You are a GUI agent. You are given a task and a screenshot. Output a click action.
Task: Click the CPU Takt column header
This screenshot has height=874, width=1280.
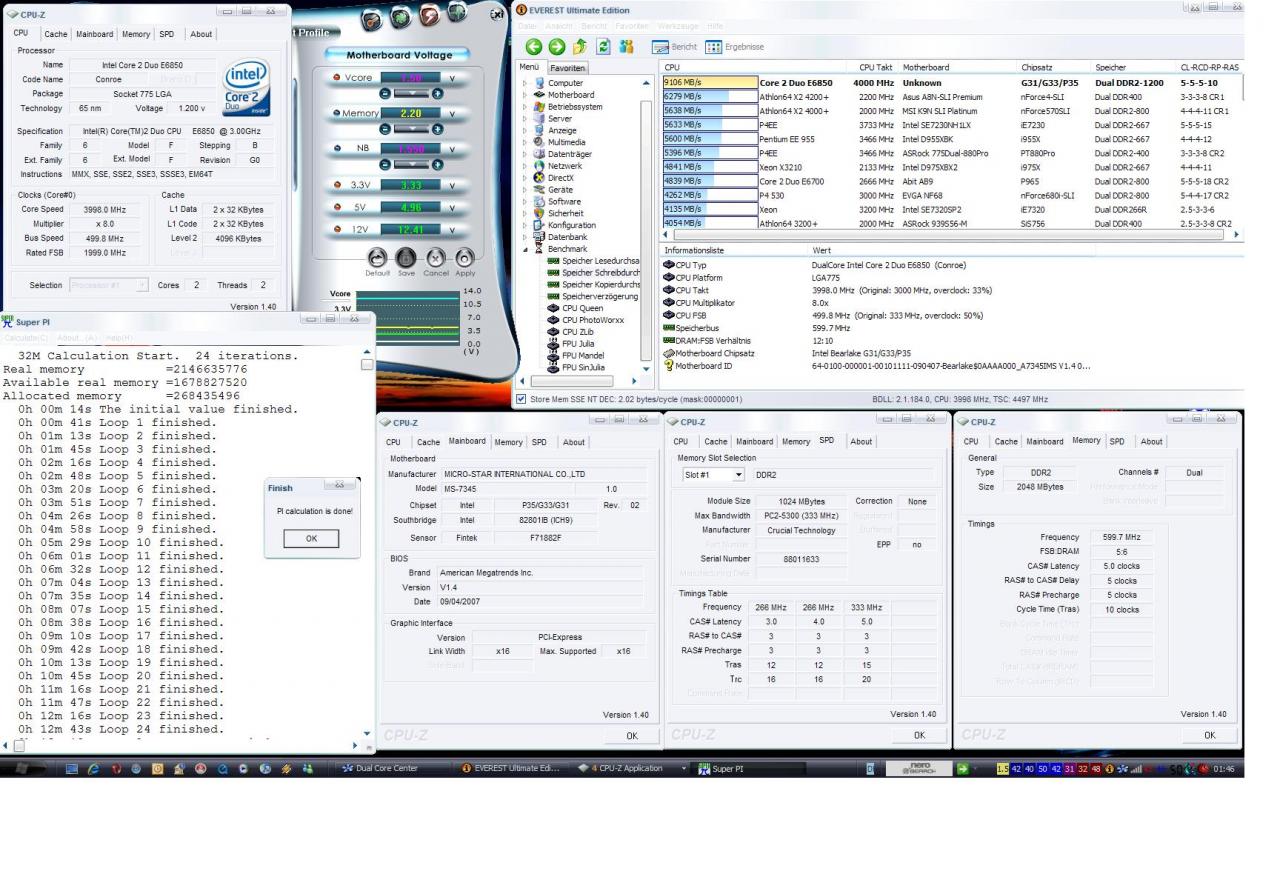(876, 67)
